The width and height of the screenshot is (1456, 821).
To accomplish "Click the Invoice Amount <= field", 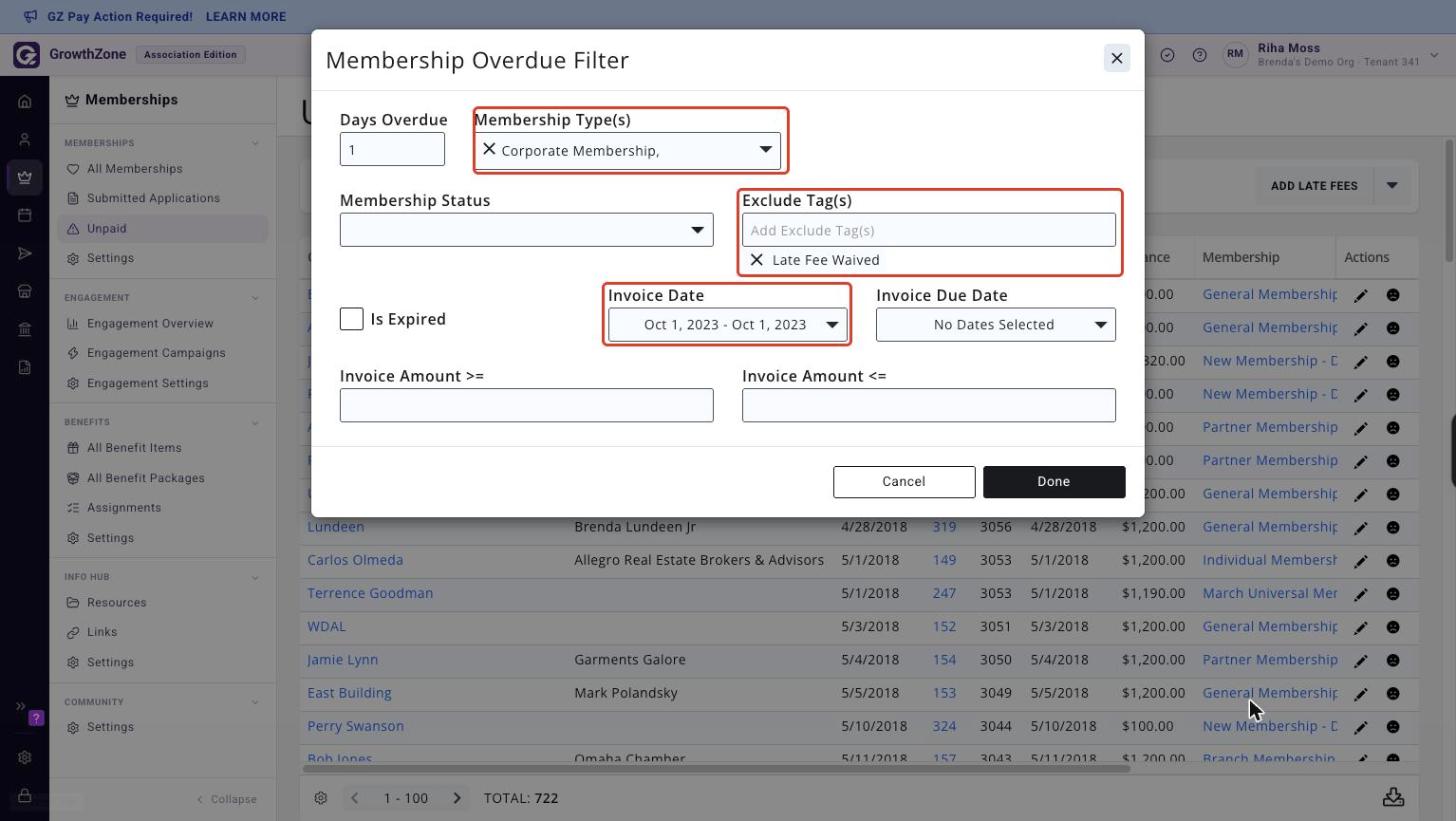I will point(929,405).
